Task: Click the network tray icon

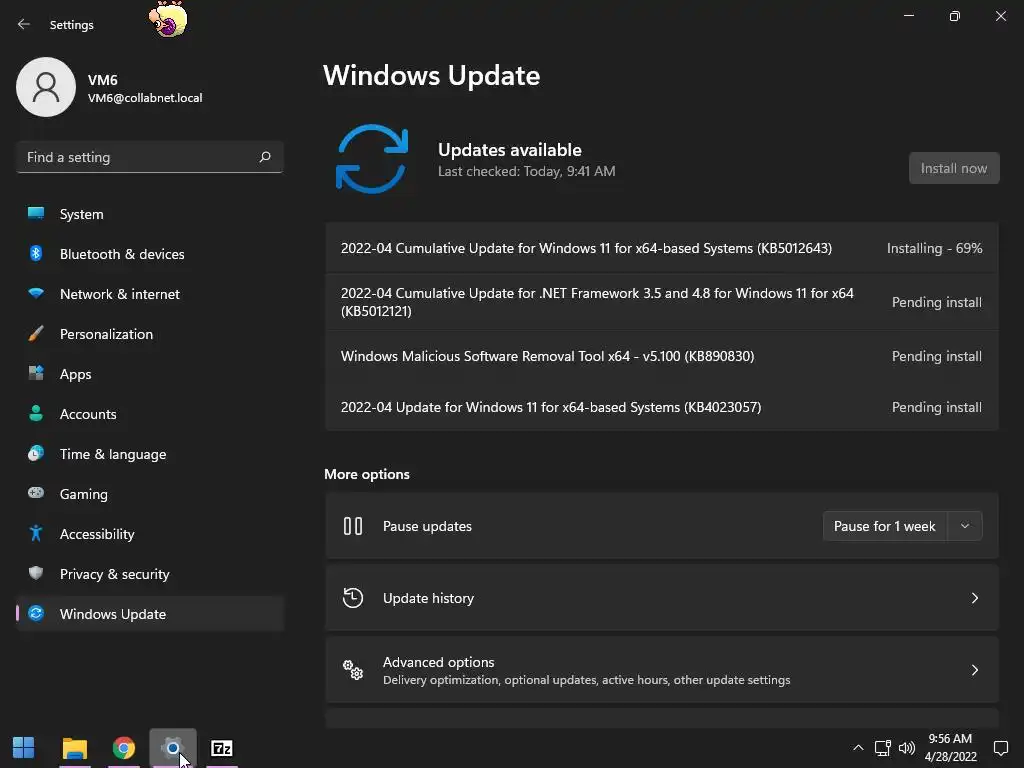Action: 883,748
